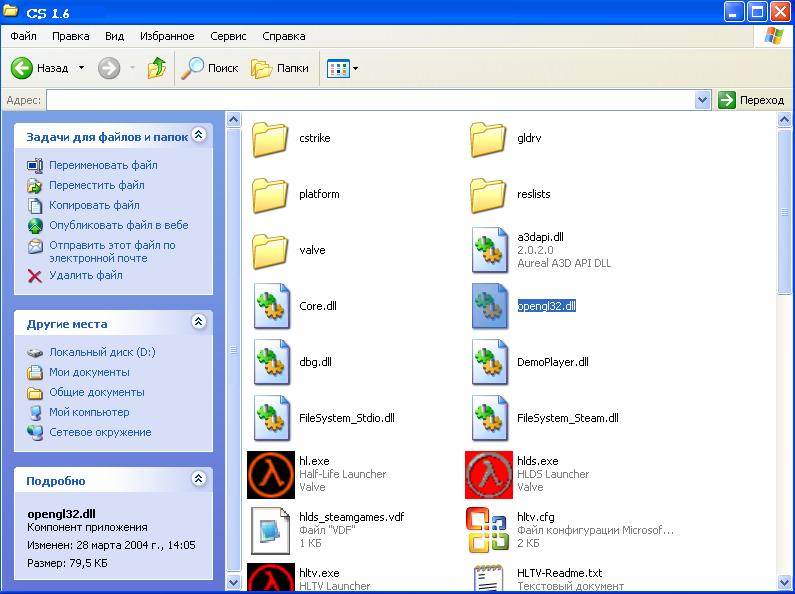
Task: Click left task pane scrollbar down arrow
Action: click(233, 582)
